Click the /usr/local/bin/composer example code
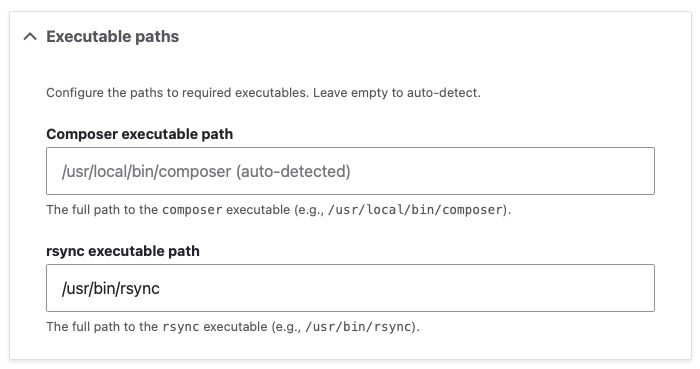The height and width of the screenshot is (369, 700). point(416,210)
